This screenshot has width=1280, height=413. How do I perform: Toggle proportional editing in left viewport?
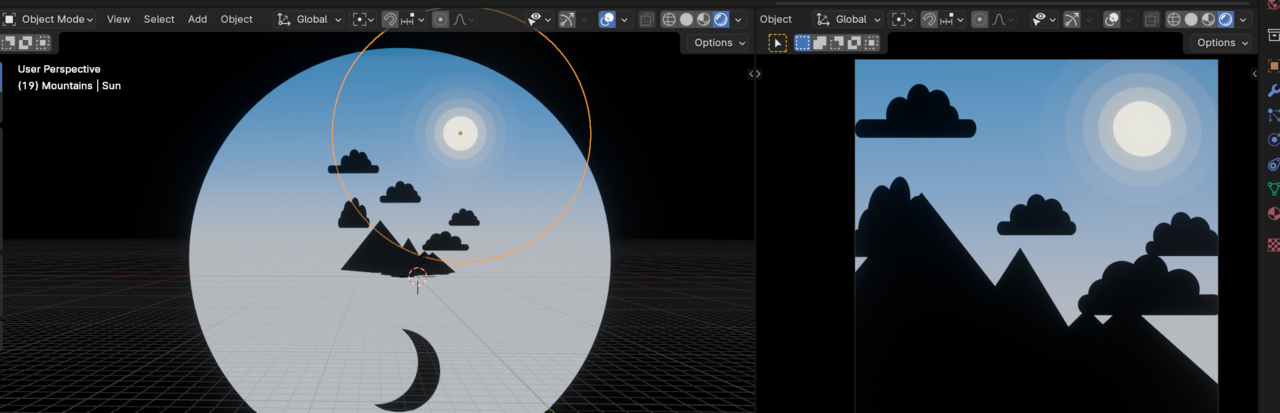click(440, 19)
